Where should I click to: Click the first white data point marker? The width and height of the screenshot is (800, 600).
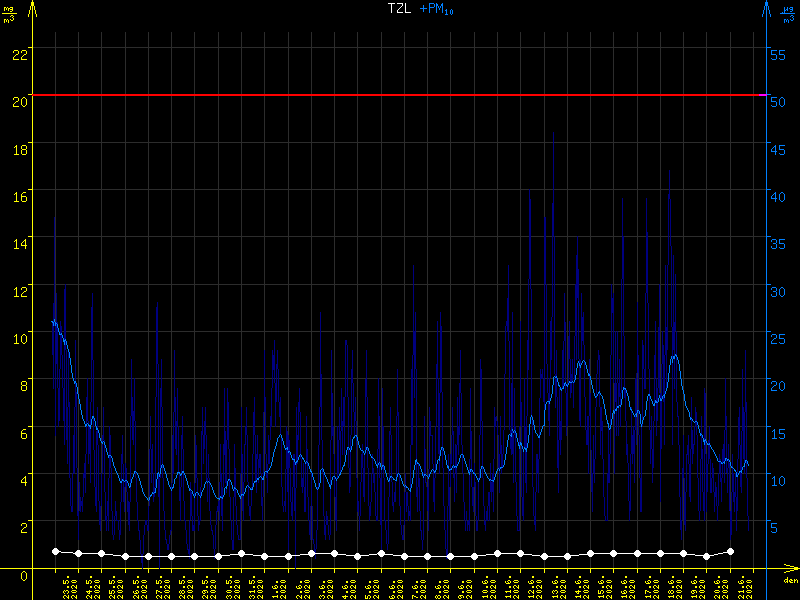click(x=55, y=551)
